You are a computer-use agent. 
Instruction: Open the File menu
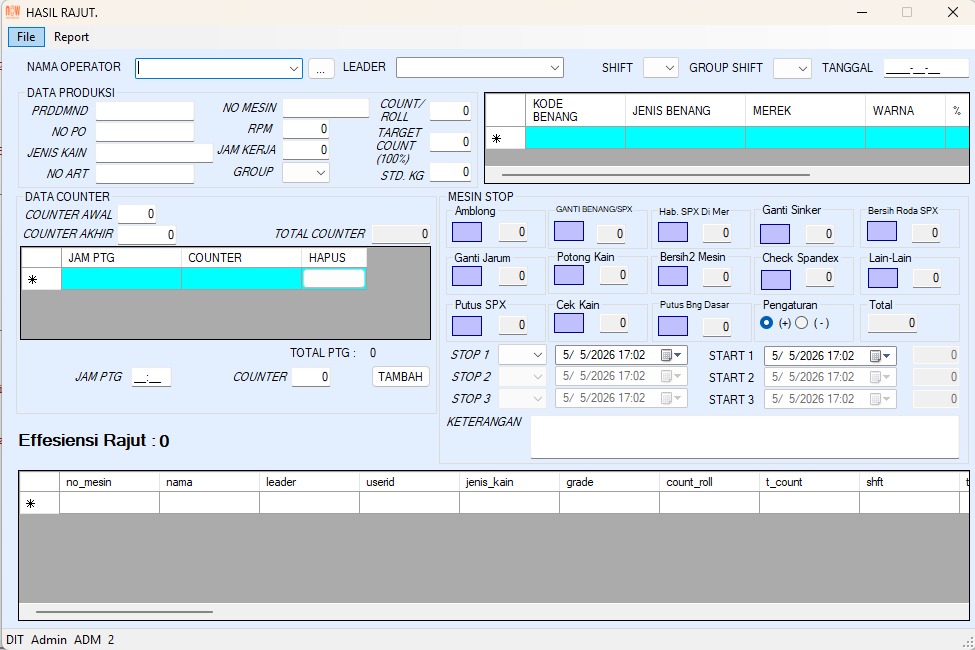(x=26, y=37)
